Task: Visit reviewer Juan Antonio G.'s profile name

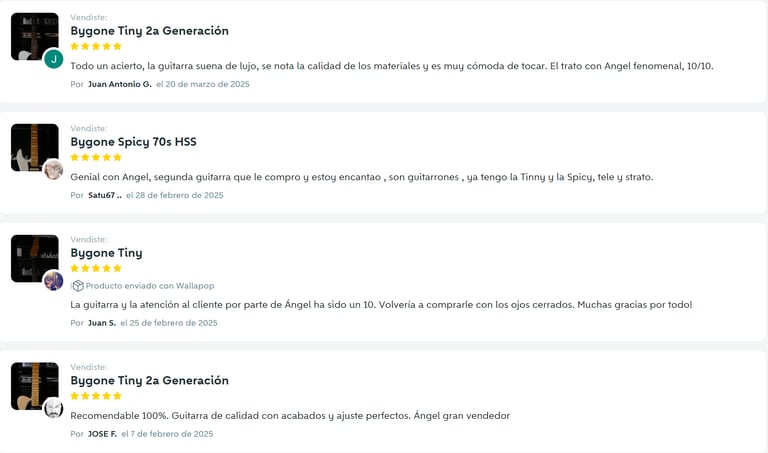Action: 119,84
